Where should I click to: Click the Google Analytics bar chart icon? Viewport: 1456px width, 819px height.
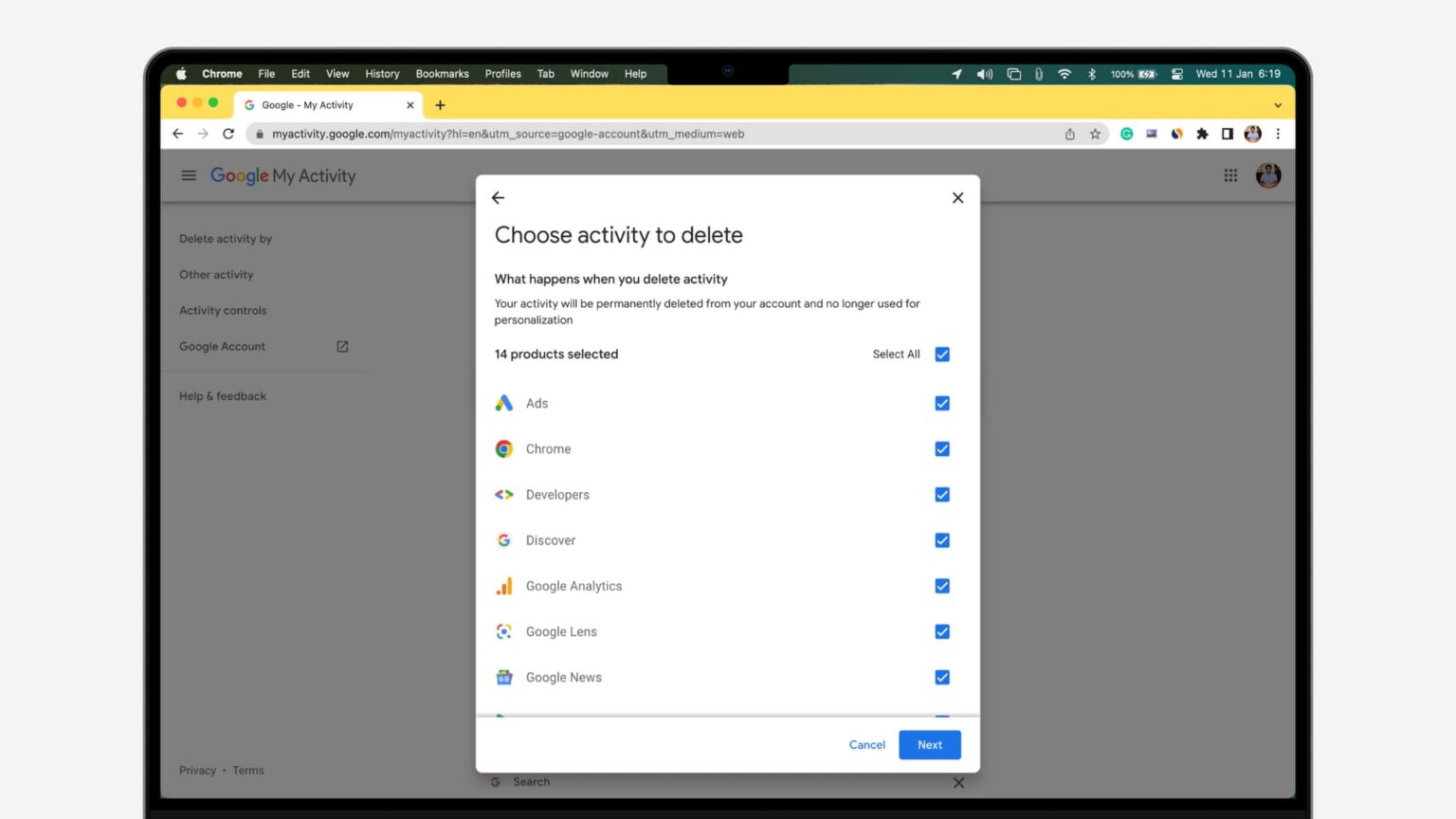[504, 586]
